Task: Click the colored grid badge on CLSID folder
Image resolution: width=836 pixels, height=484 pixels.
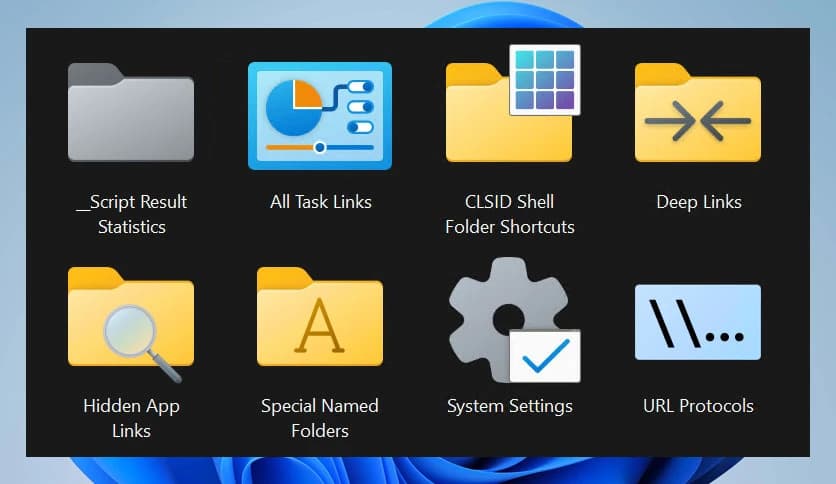Action: [545, 79]
